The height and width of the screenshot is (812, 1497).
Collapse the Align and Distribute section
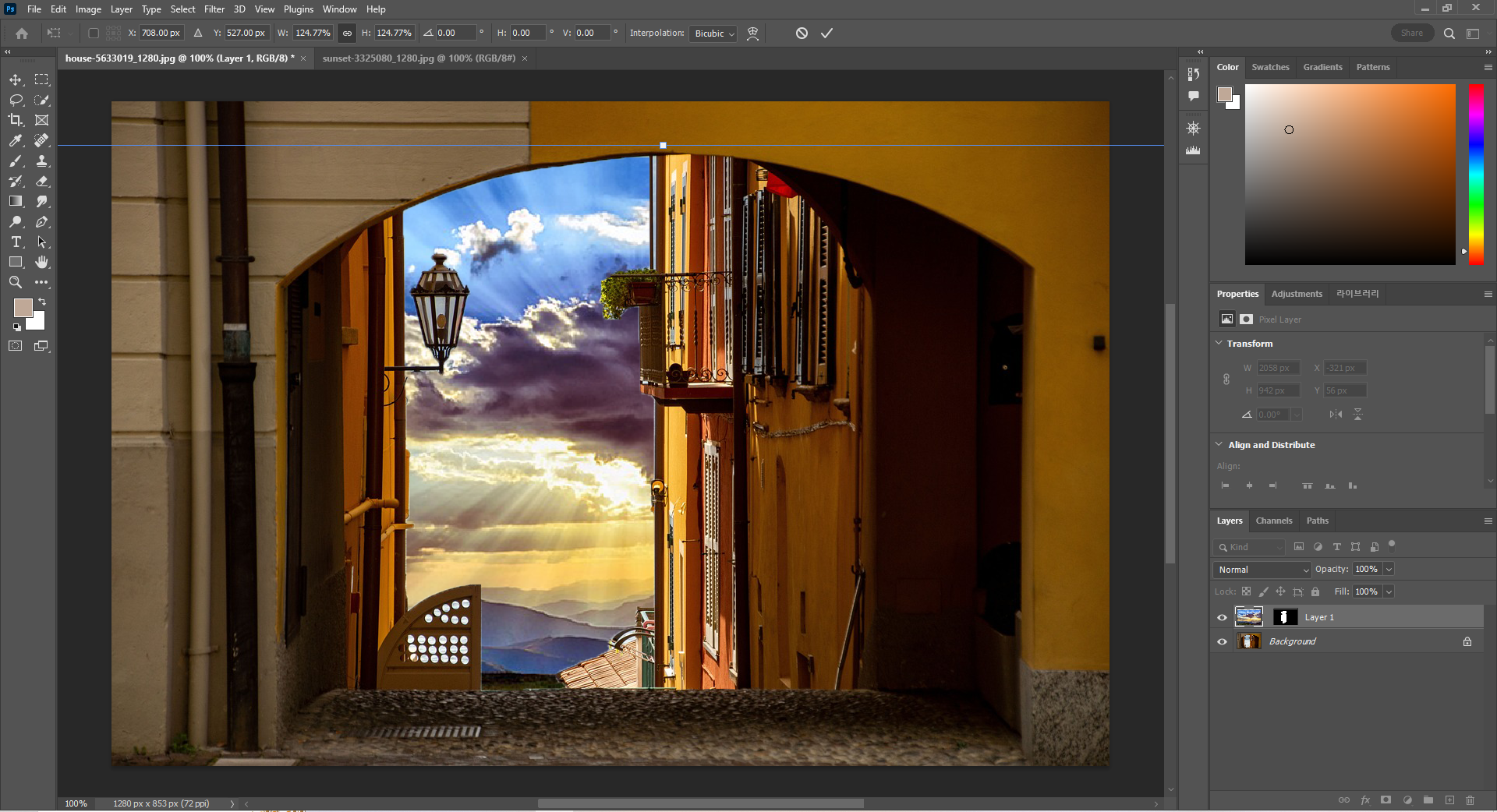1219,444
